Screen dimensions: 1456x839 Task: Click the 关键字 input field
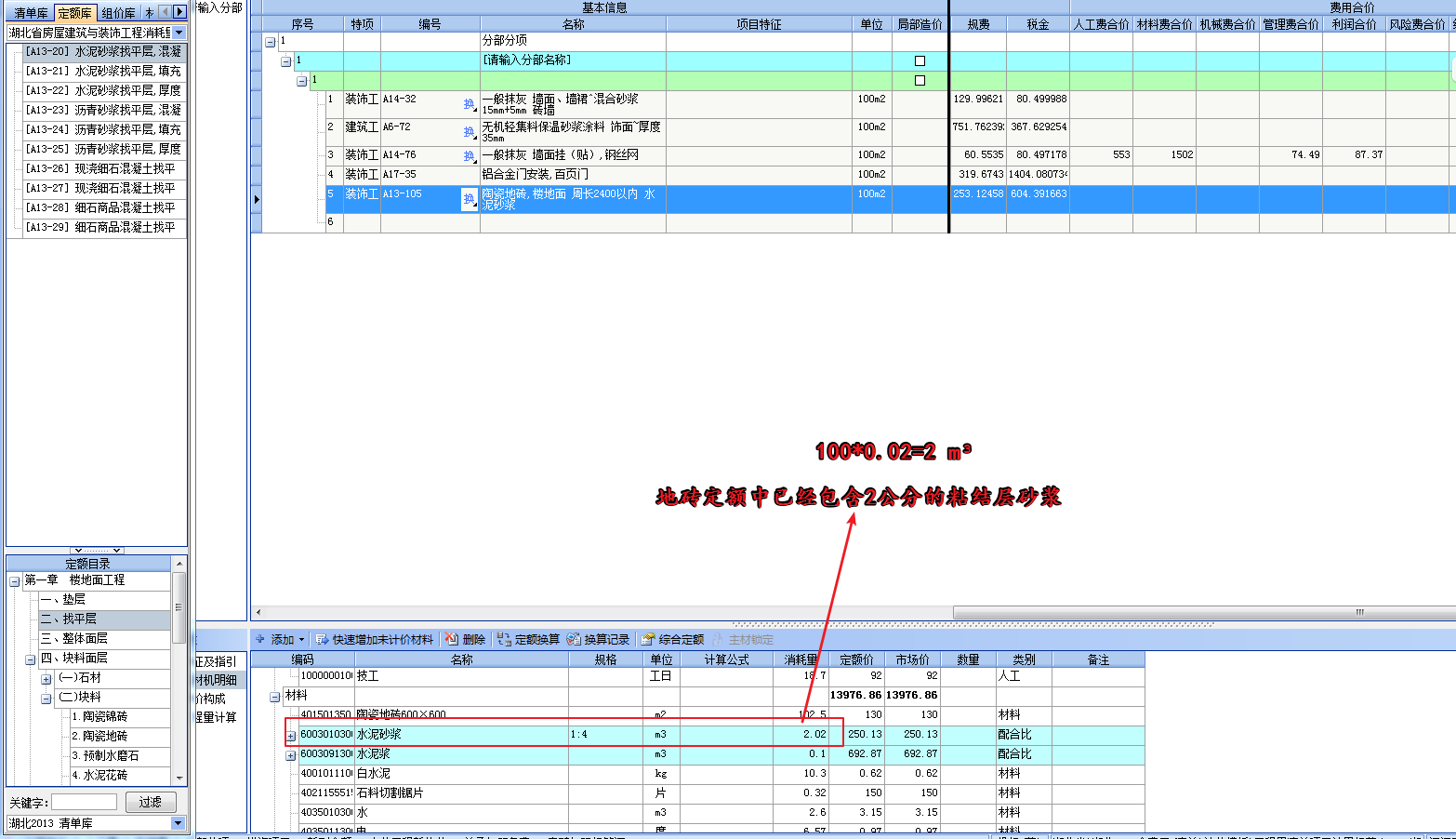pyautogui.click(x=86, y=802)
